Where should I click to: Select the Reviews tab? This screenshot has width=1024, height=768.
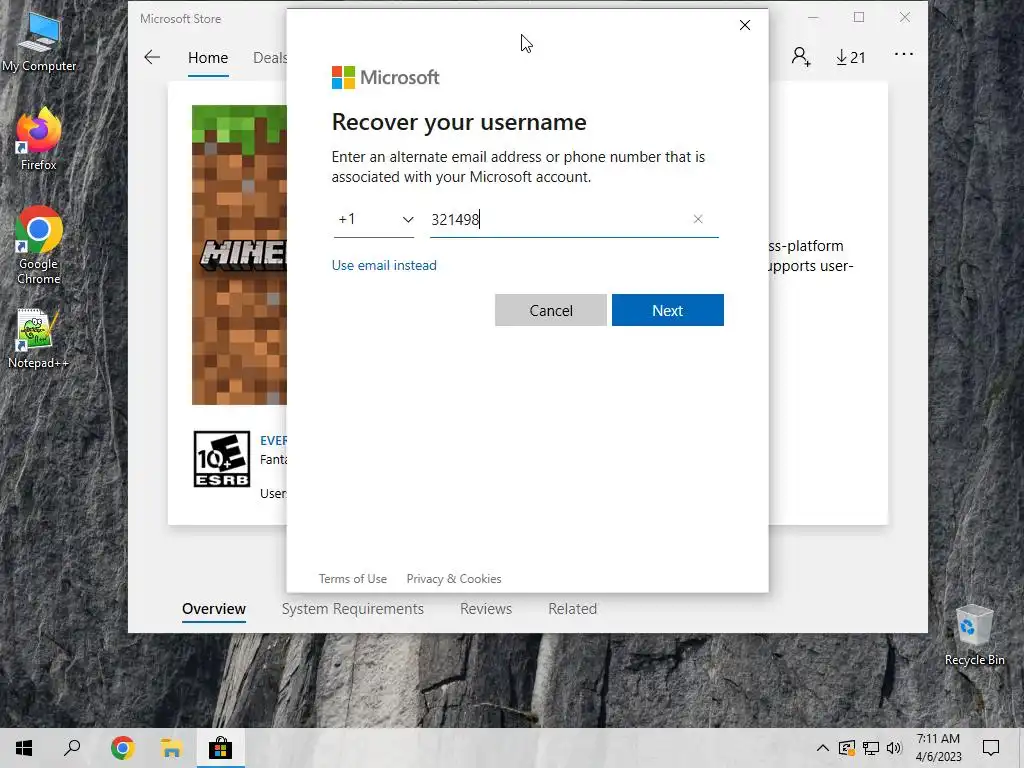(486, 609)
